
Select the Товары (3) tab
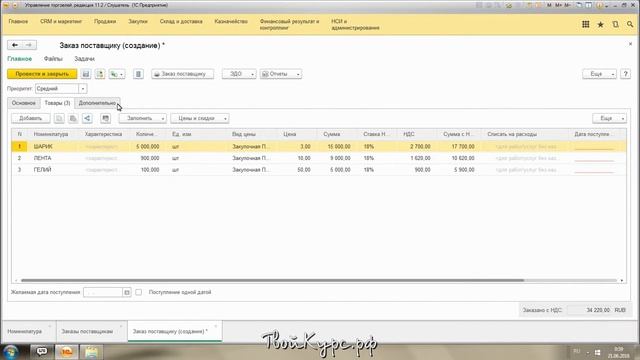coord(57,103)
